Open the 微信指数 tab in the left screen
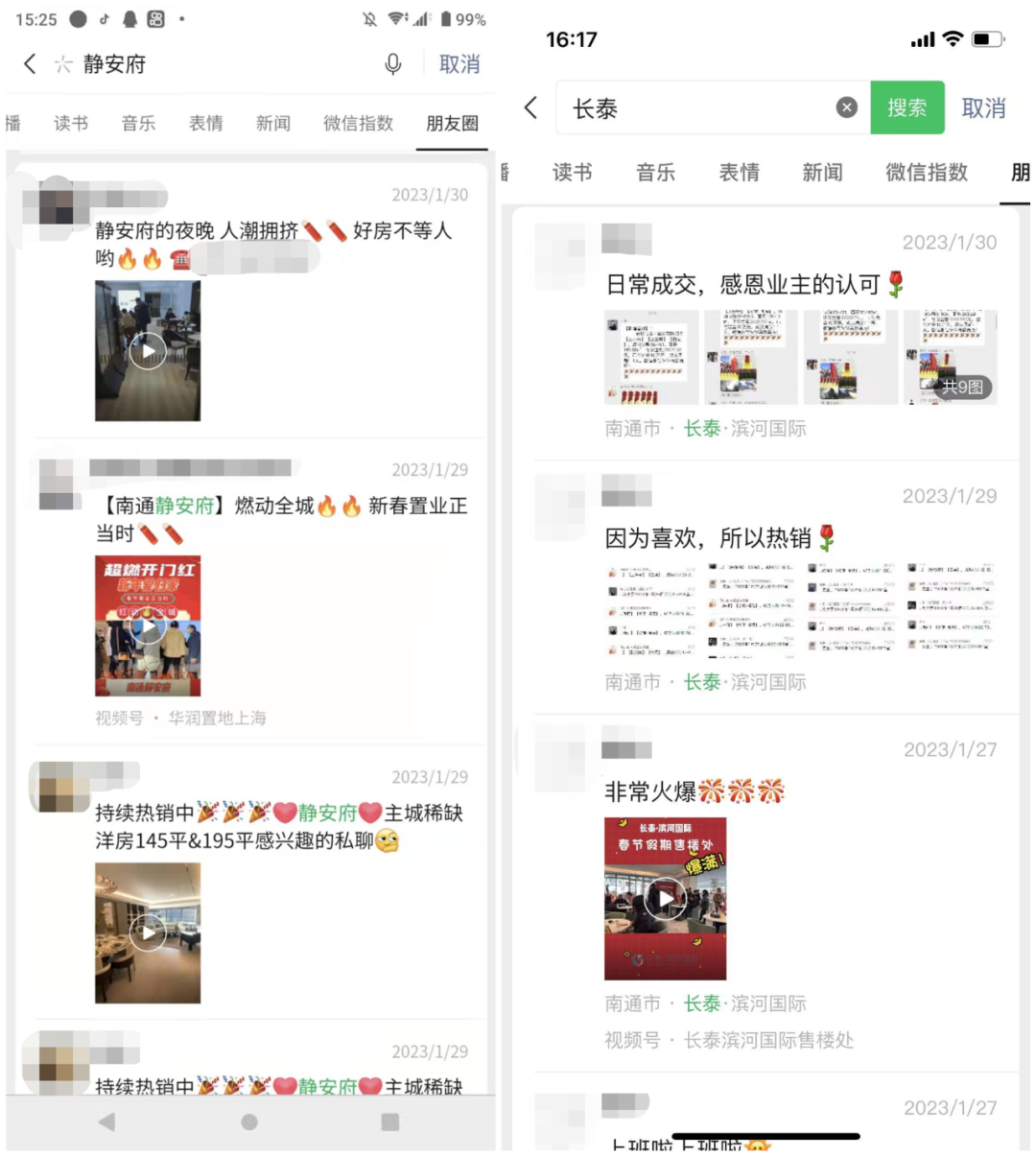This screenshot has width=1036, height=1156. [x=358, y=123]
